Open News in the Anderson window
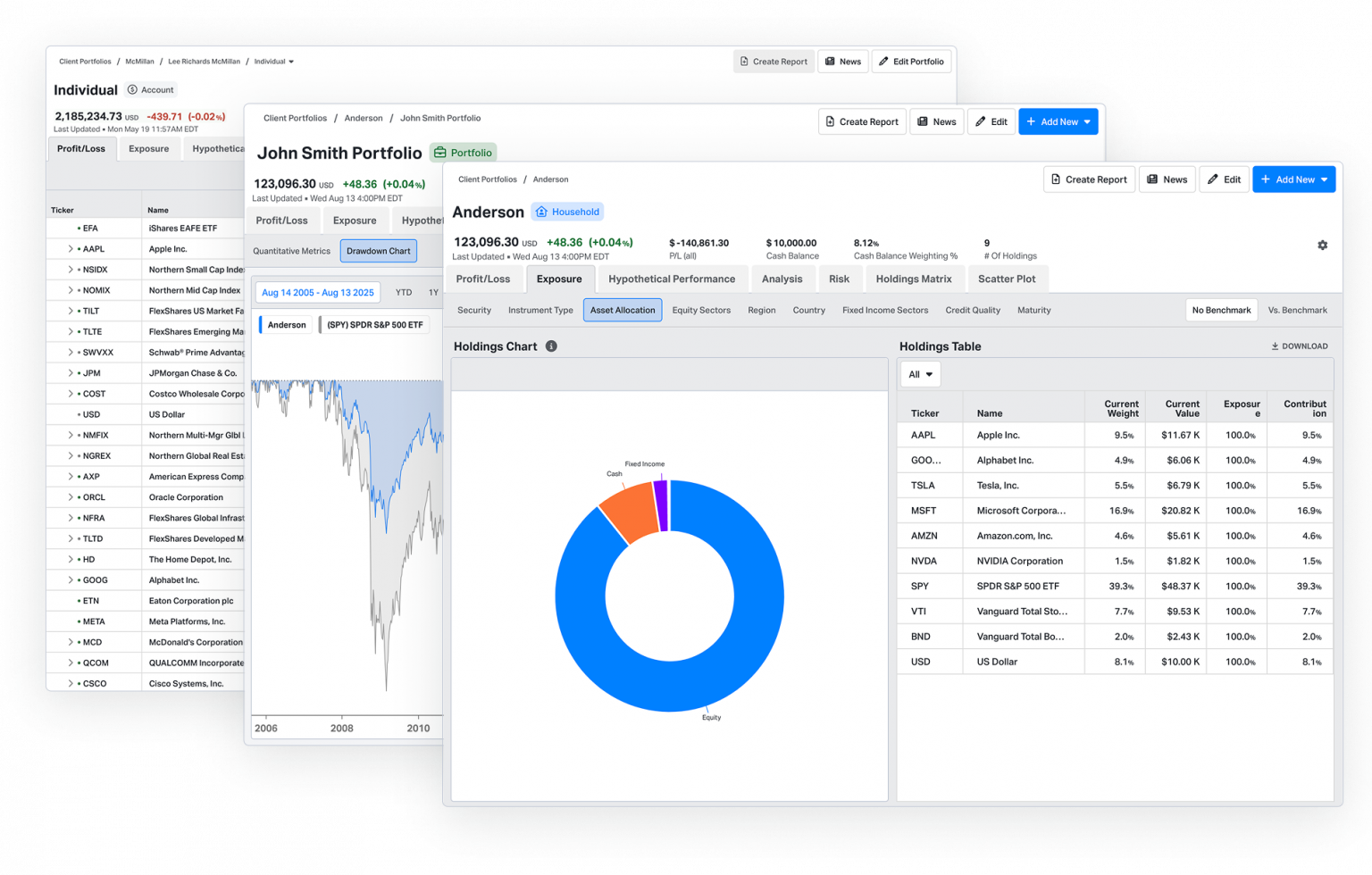1372x875 pixels. coord(1167,179)
